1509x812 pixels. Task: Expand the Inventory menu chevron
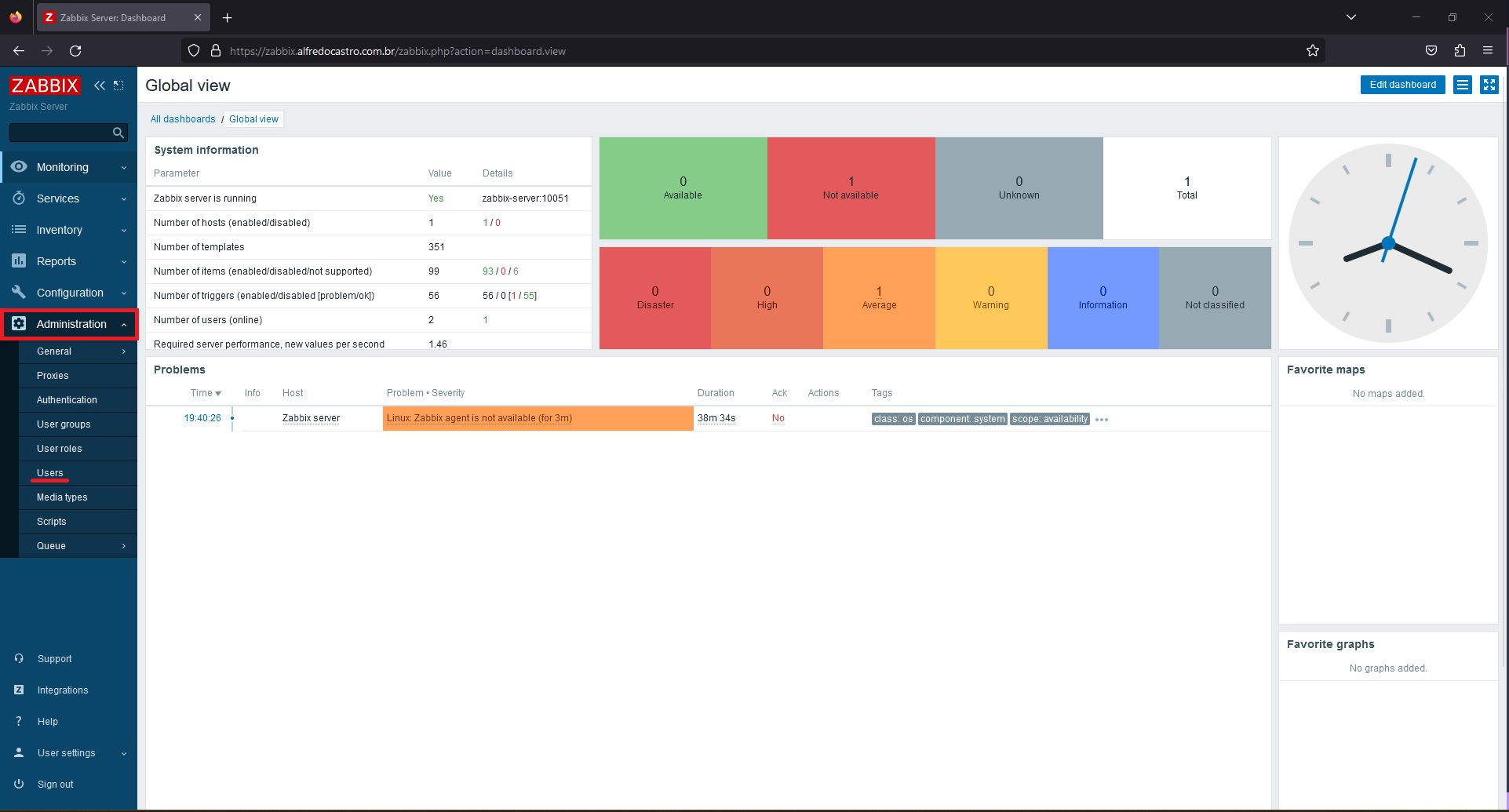point(124,230)
